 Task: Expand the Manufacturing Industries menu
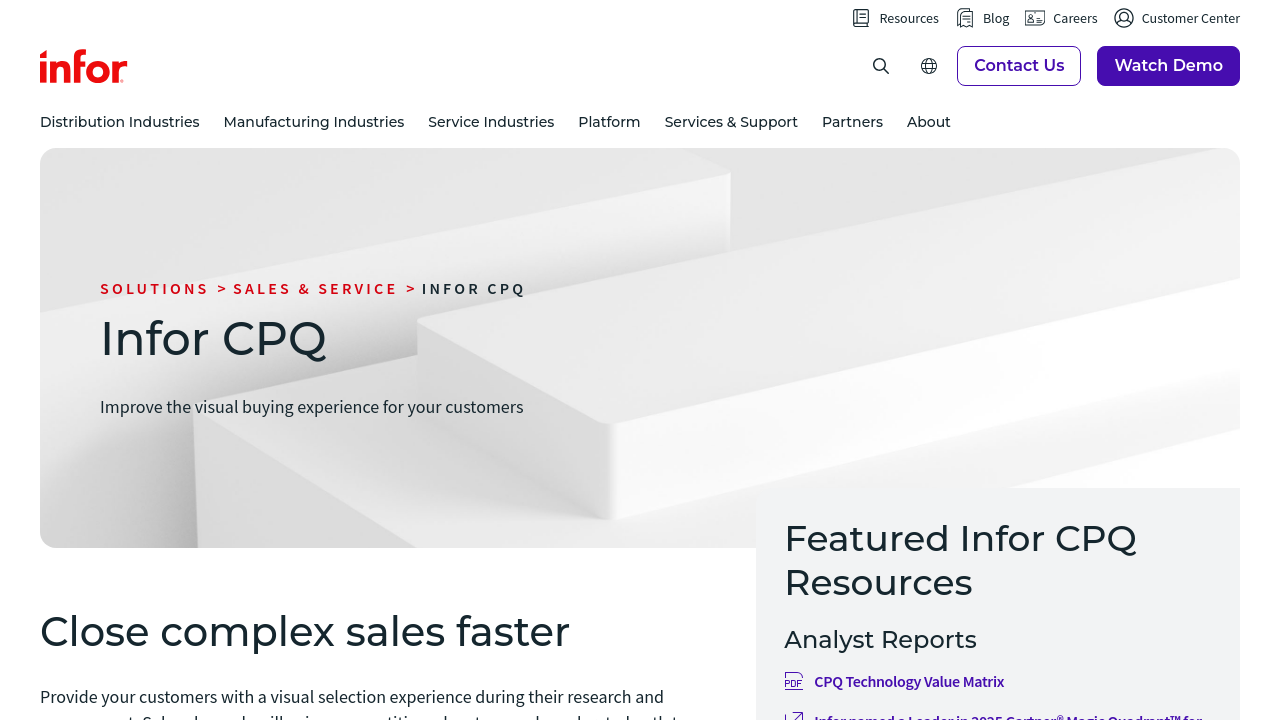click(314, 122)
